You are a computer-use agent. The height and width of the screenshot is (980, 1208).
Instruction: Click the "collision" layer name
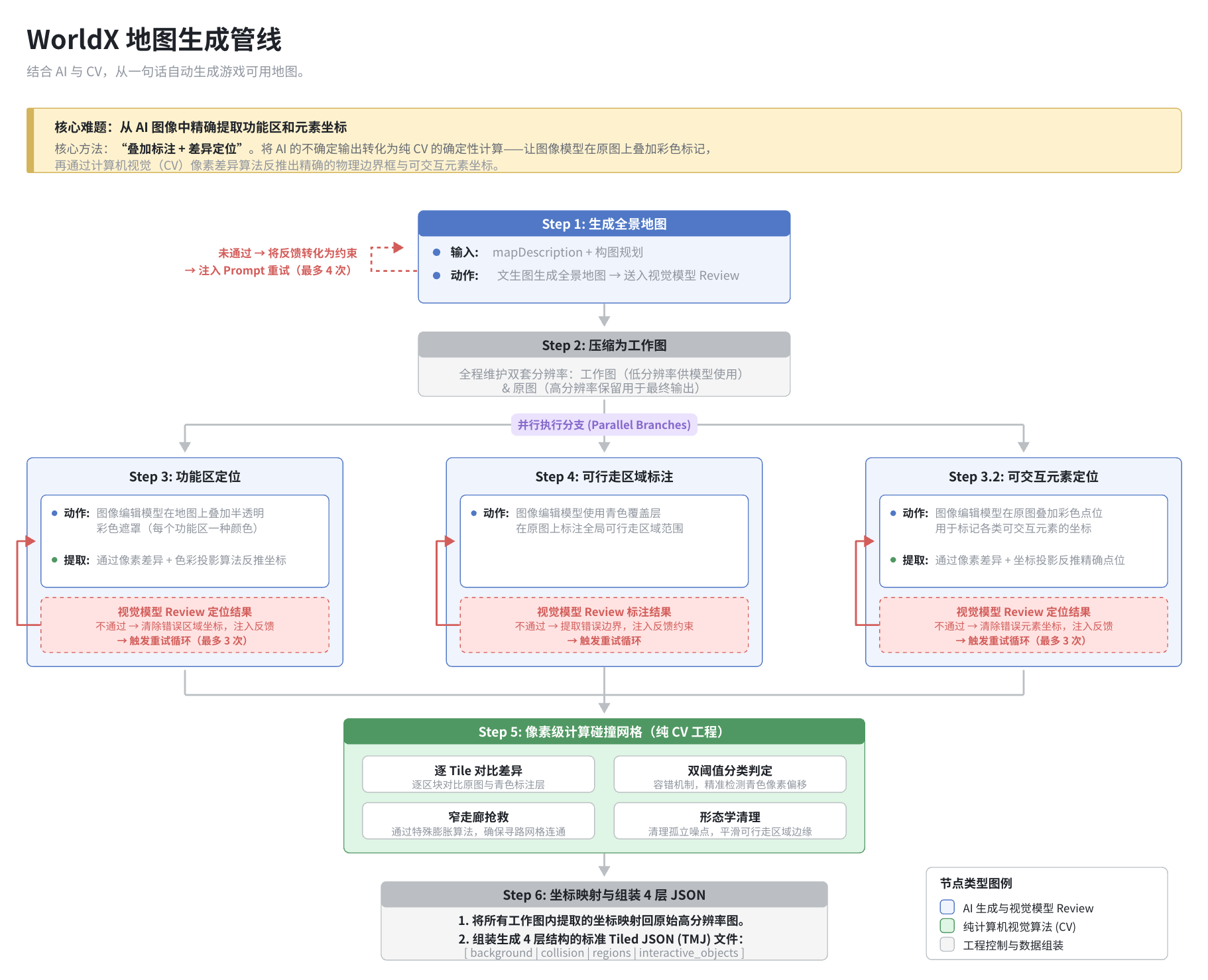click(562, 953)
